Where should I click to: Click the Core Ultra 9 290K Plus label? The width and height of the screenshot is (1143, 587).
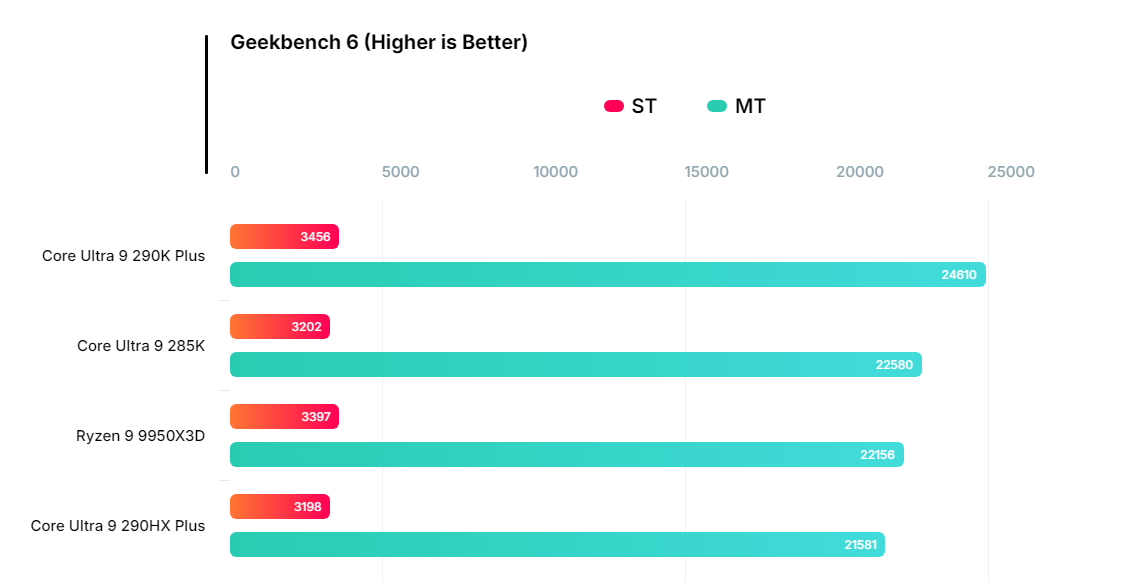(x=123, y=255)
